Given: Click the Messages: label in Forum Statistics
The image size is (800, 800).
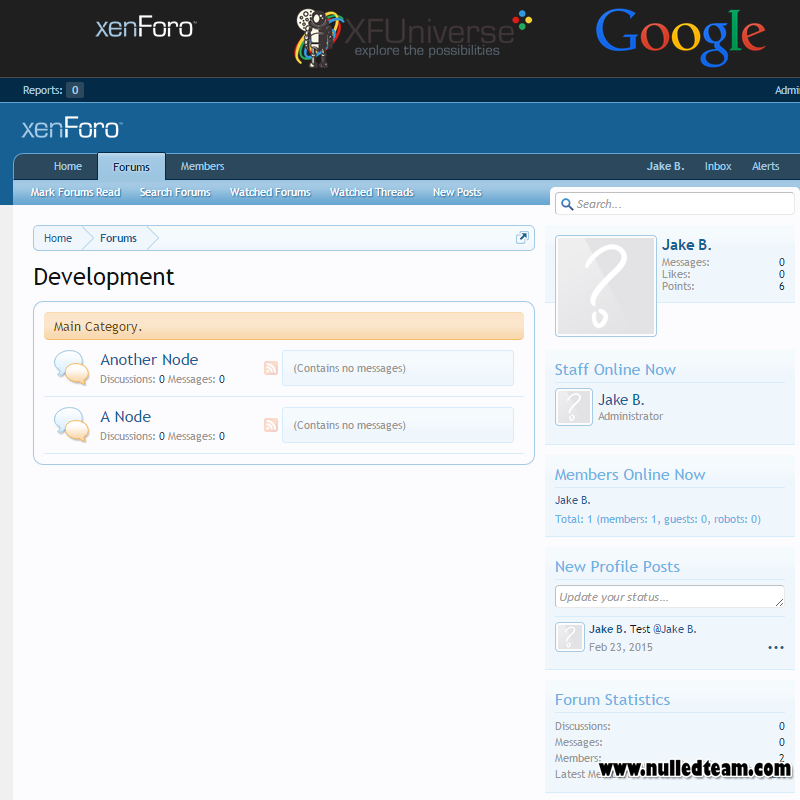Looking at the screenshot, I should coord(579,742).
